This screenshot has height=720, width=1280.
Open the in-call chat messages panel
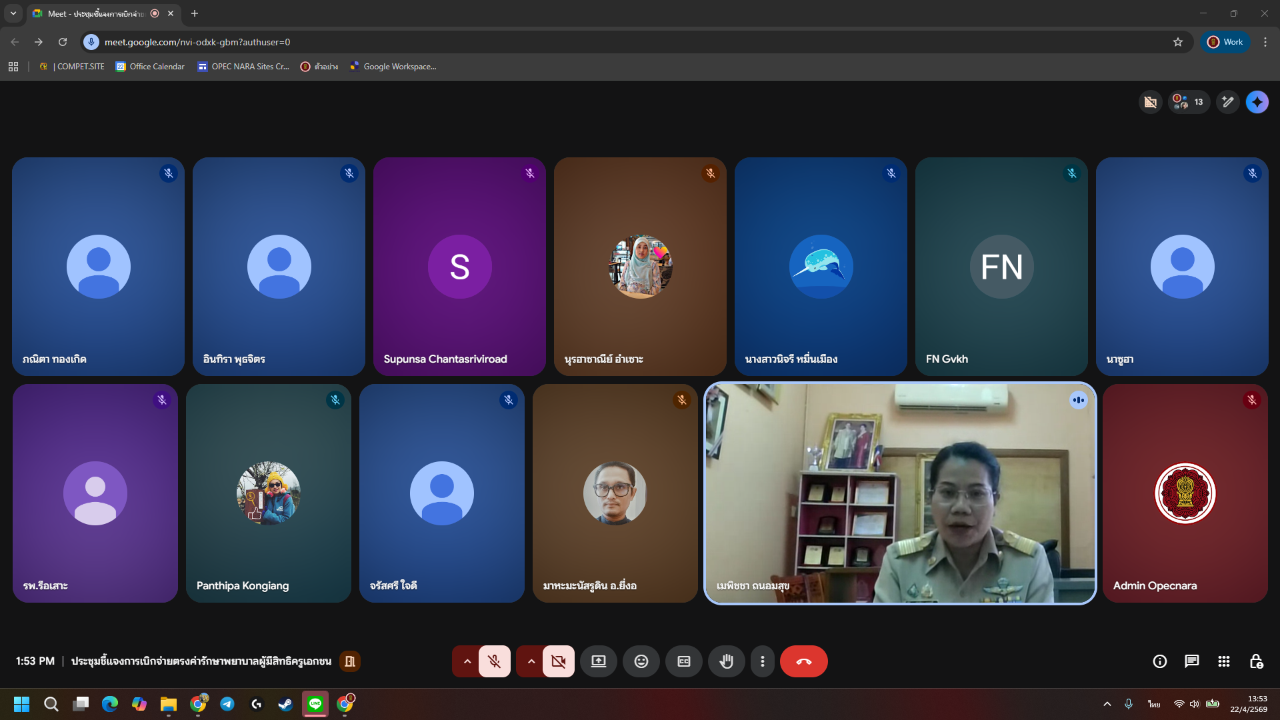pos(1192,661)
